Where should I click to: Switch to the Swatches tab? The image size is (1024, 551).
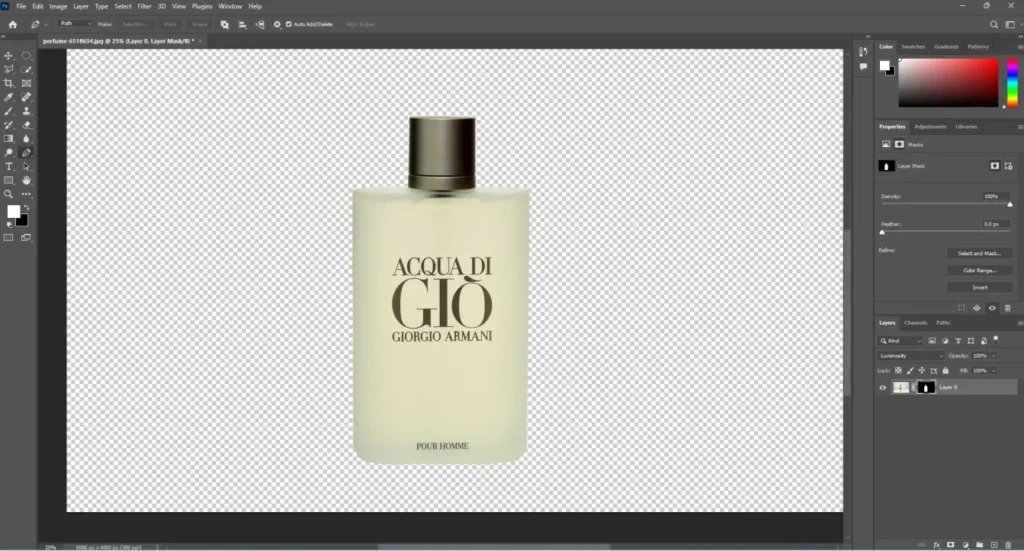click(x=913, y=47)
